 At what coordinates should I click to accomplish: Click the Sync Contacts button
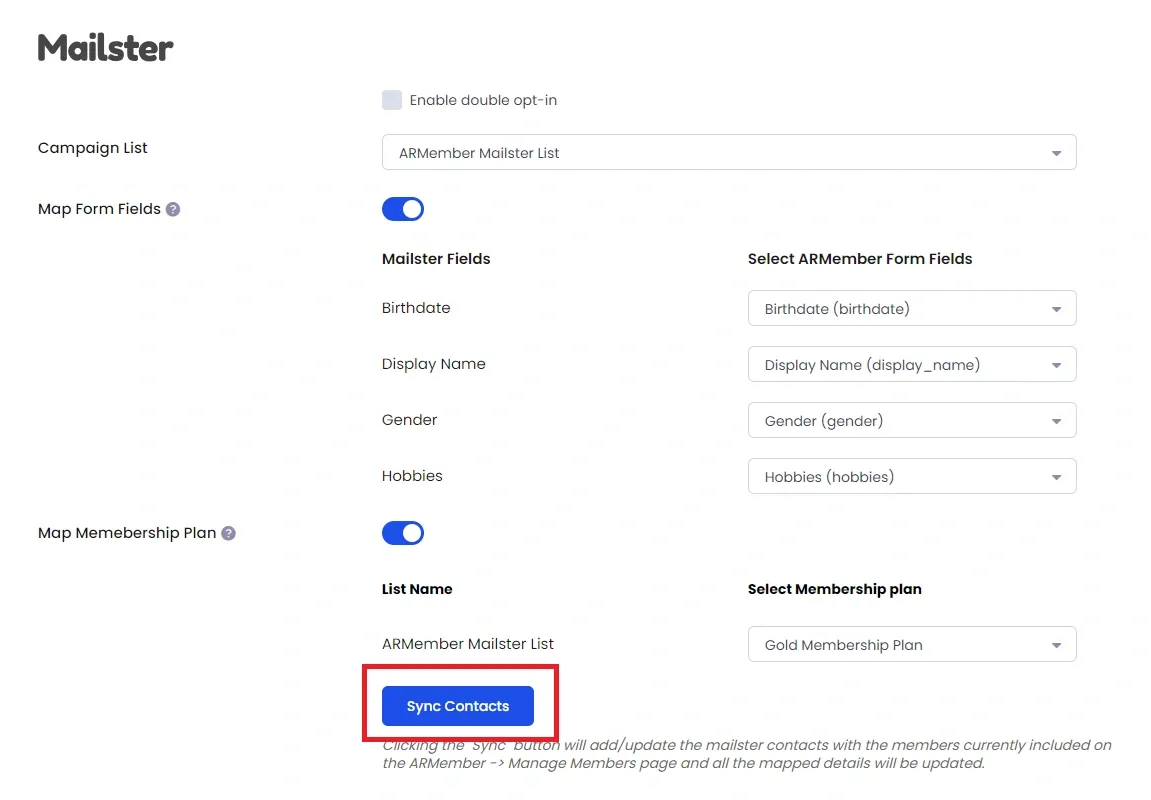(x=457, y=706)
